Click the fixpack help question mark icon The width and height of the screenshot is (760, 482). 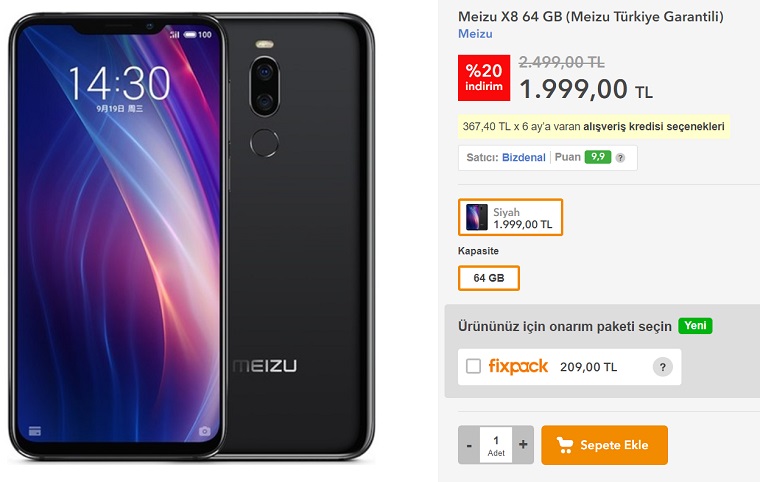[663, 367]
